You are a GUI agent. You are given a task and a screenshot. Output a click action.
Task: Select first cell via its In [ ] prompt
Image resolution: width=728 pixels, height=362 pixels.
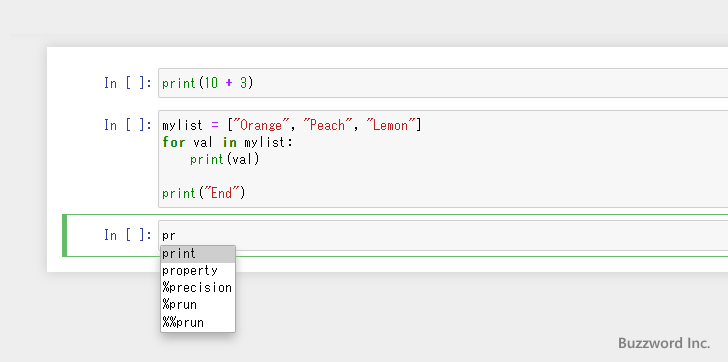tap(128, 83)
